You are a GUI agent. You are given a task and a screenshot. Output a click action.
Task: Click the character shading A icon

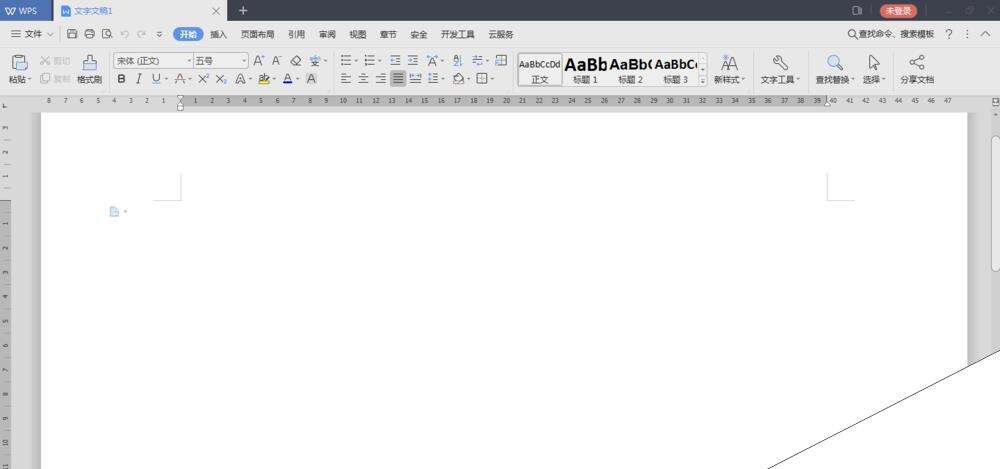(x=311, y=79)
